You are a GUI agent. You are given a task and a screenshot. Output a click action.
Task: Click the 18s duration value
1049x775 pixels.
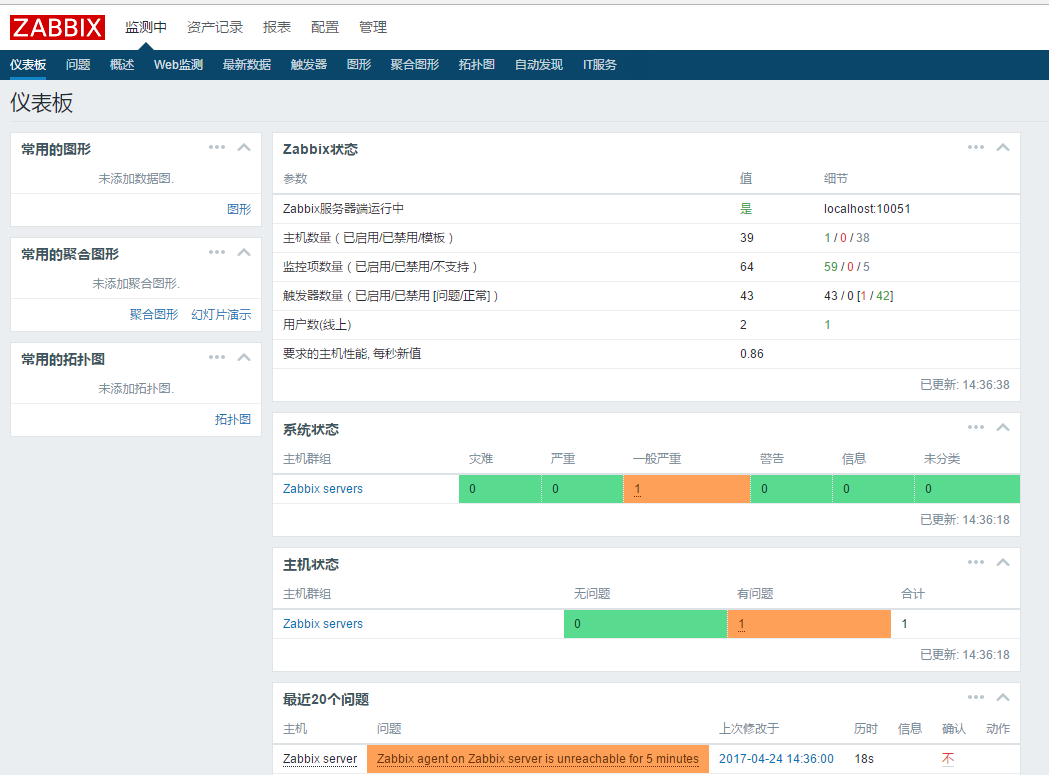(x=864, y=759)
